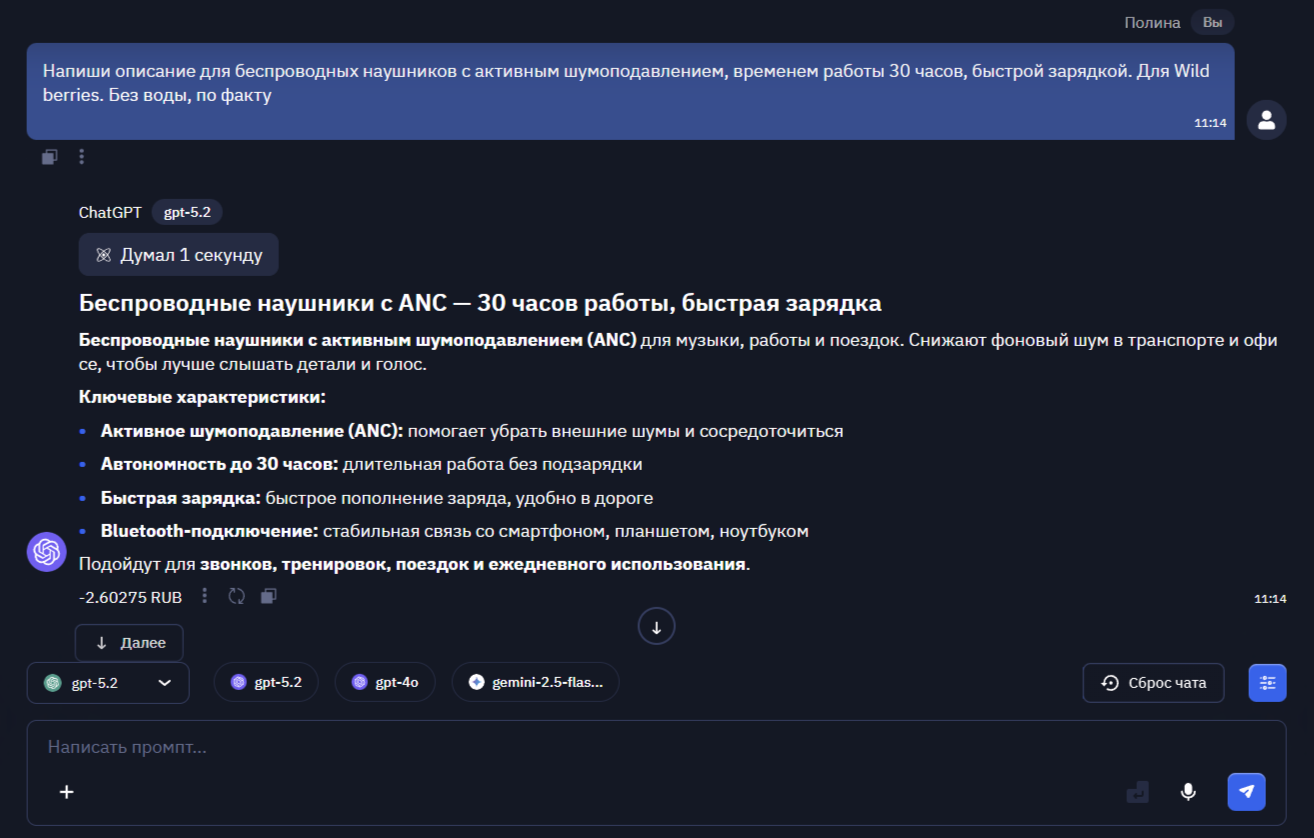
Task: Enable the gemini-2.5-flash model chip
Action: click(535, 681)
